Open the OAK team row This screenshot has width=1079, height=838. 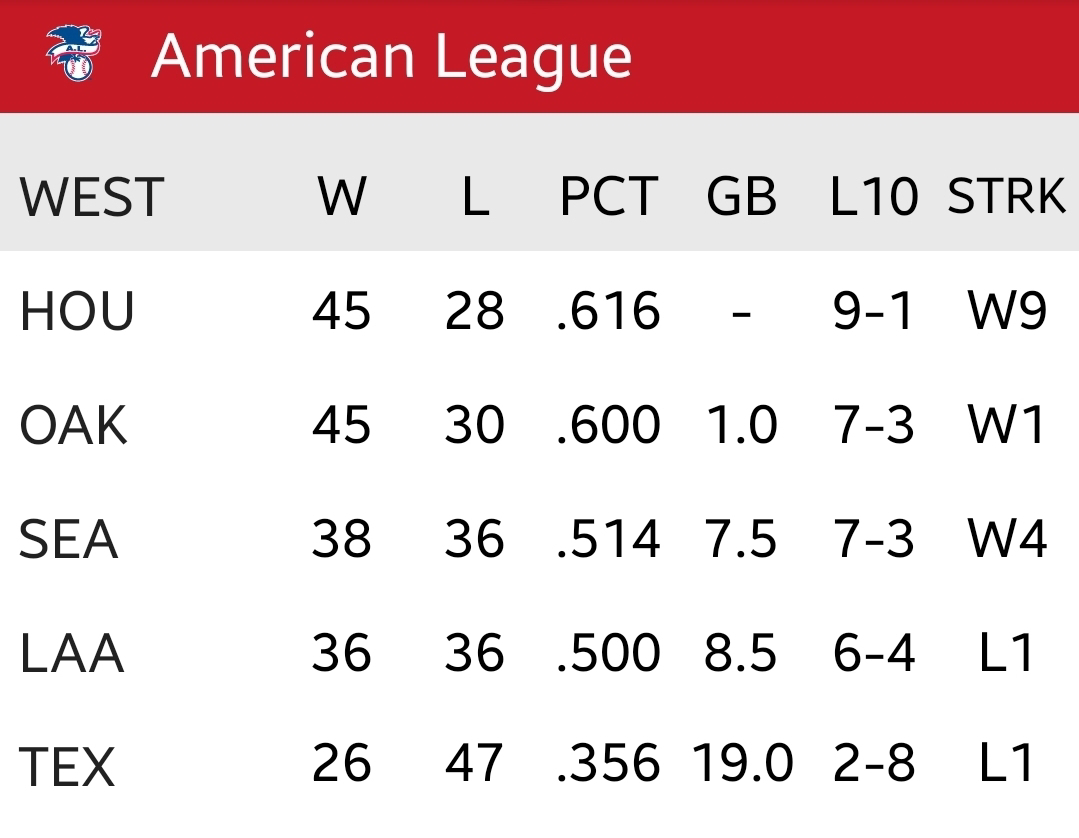tap(540, 425)
